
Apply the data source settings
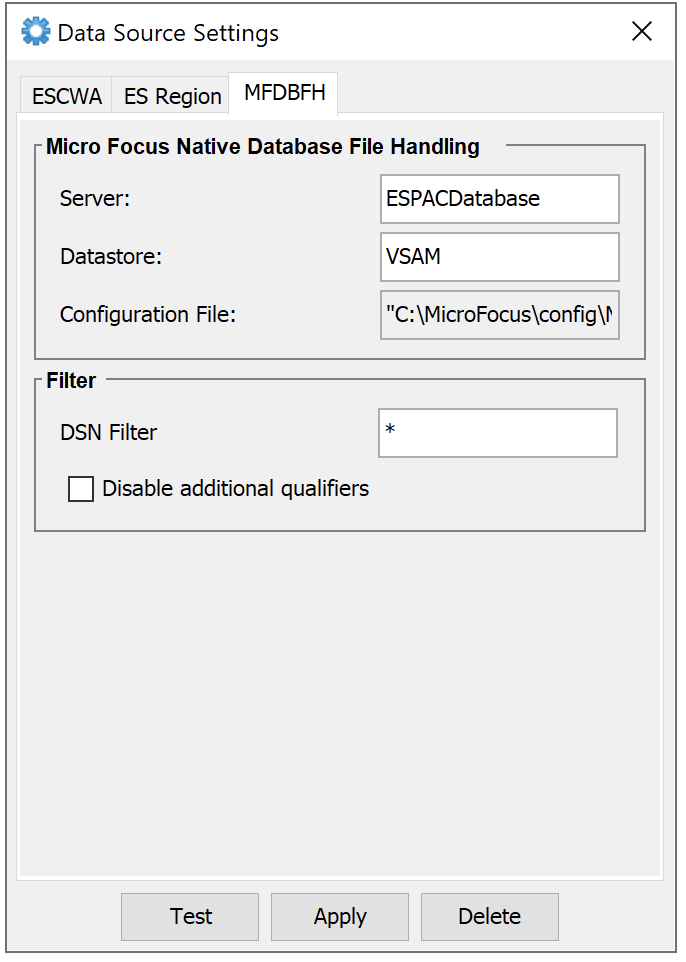point(339,916)
